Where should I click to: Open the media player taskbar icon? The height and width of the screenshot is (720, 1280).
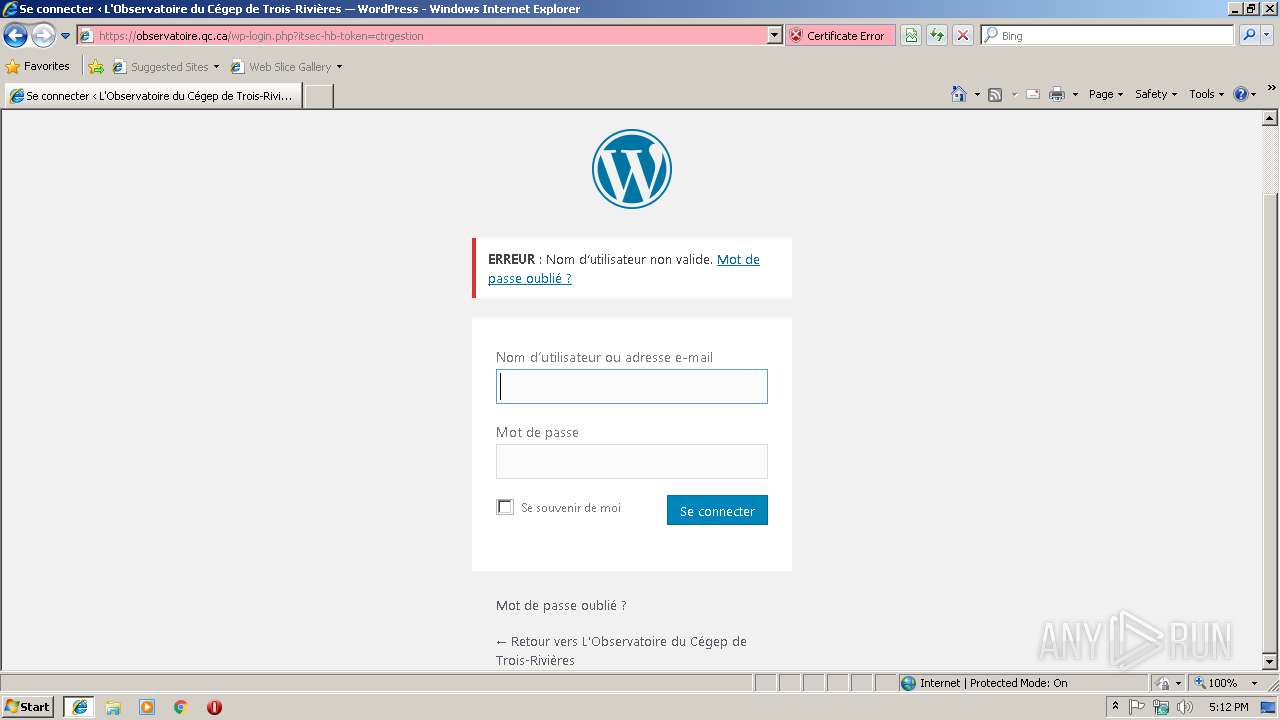[147, 707]
